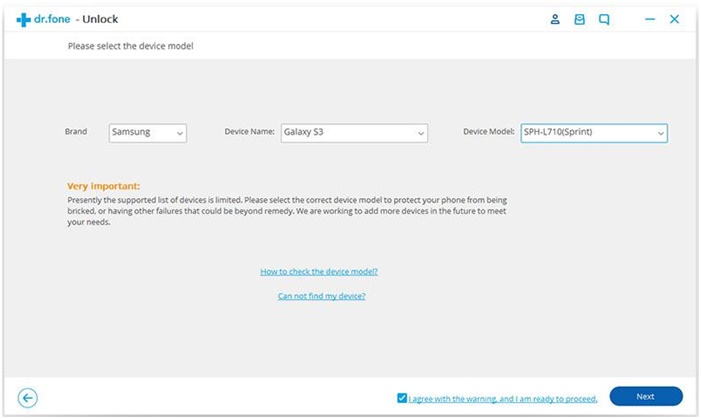
Task: Expand the Brand dropdown showing Samsung
Action: pos(147,132)
